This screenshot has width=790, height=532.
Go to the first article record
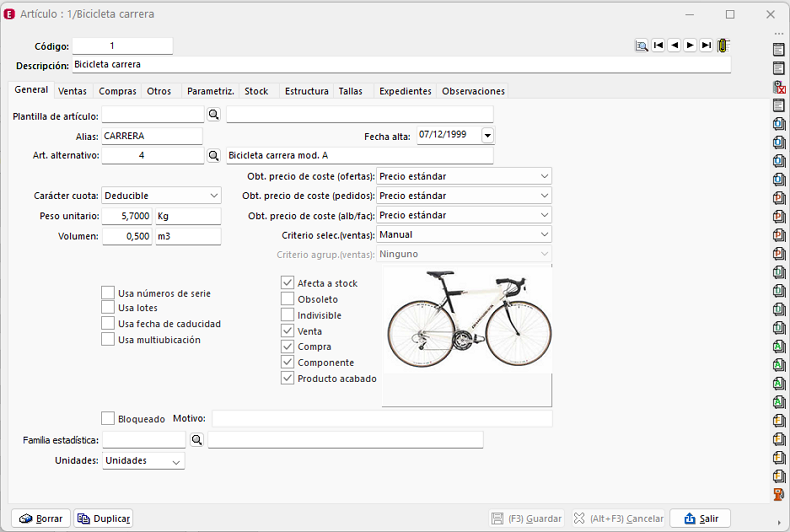[x=658, y=45]
